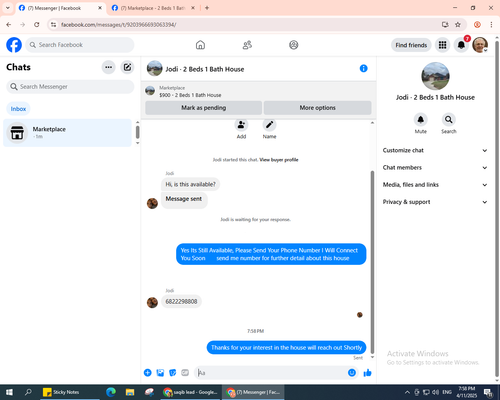Open Windows Start menu
Viewport: 500px width, 400px height.
point(9,392)
